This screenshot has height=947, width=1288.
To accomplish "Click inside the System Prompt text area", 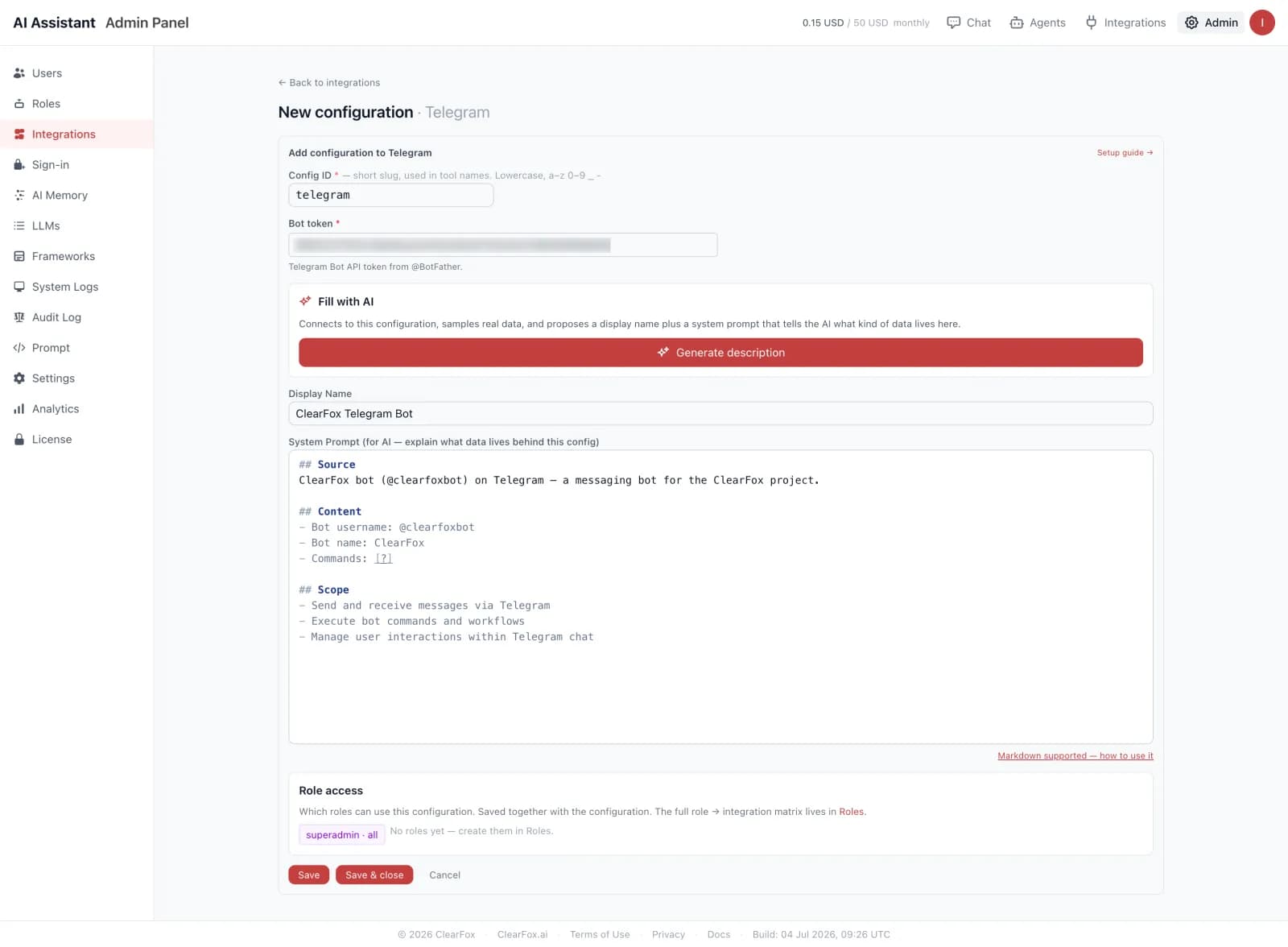I will [720, 597].
